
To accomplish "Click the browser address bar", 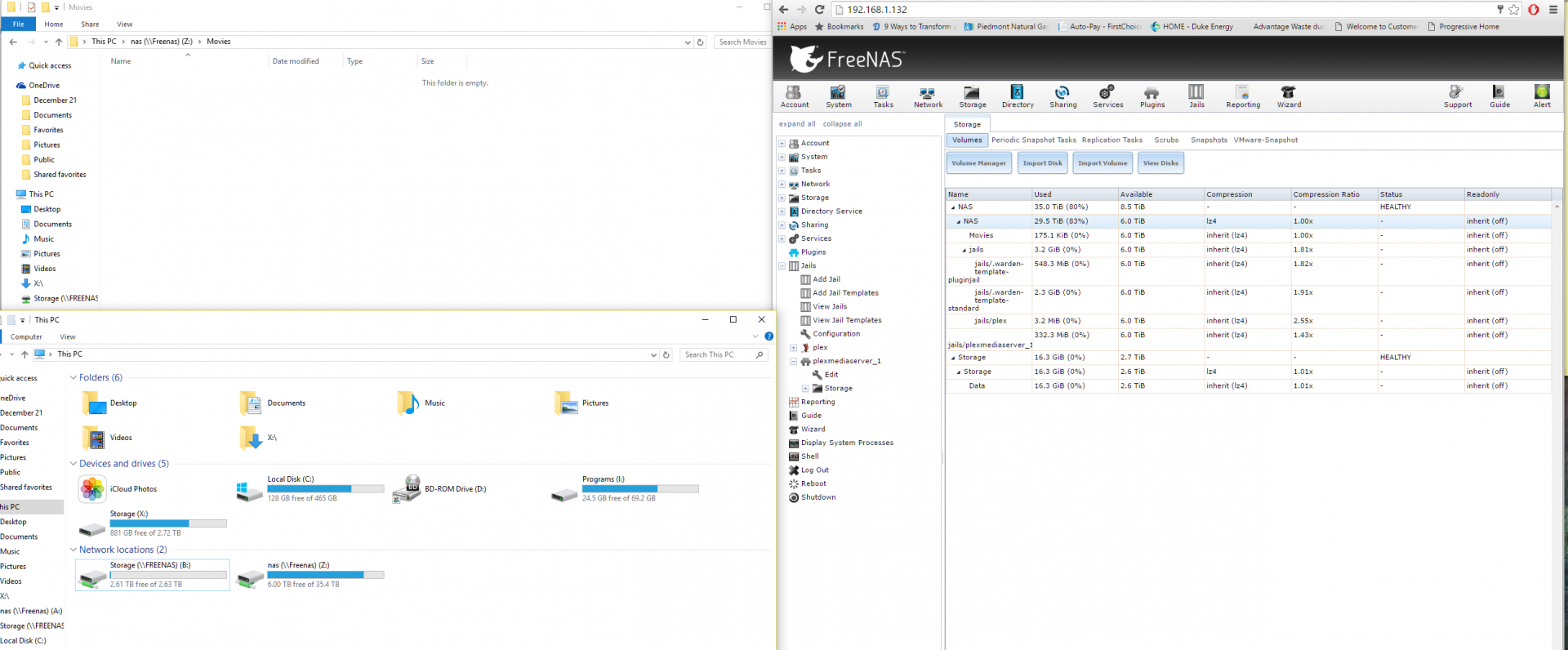I will click(1168, 10).
